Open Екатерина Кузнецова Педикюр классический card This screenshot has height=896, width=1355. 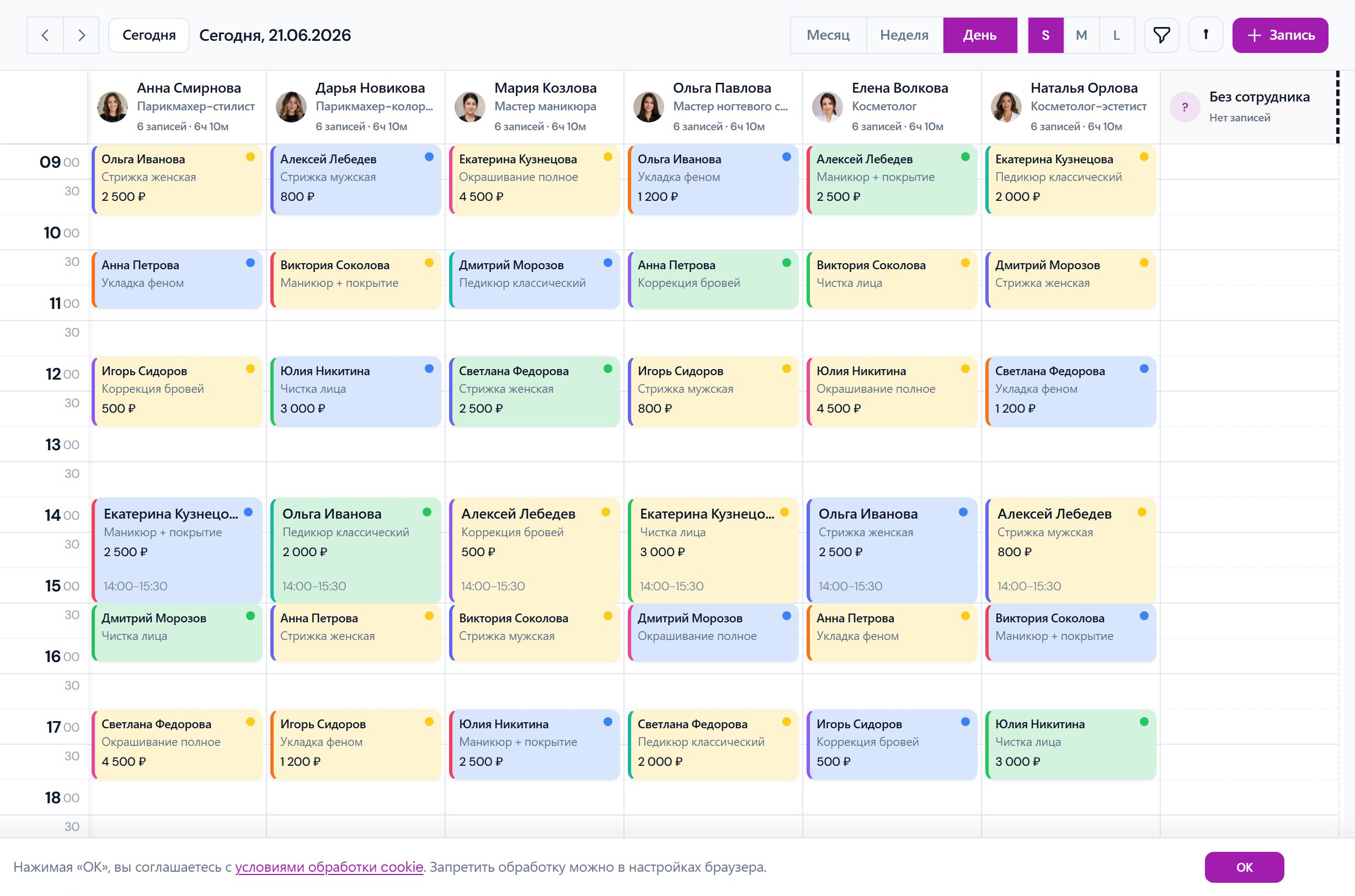coord(1071,180)
